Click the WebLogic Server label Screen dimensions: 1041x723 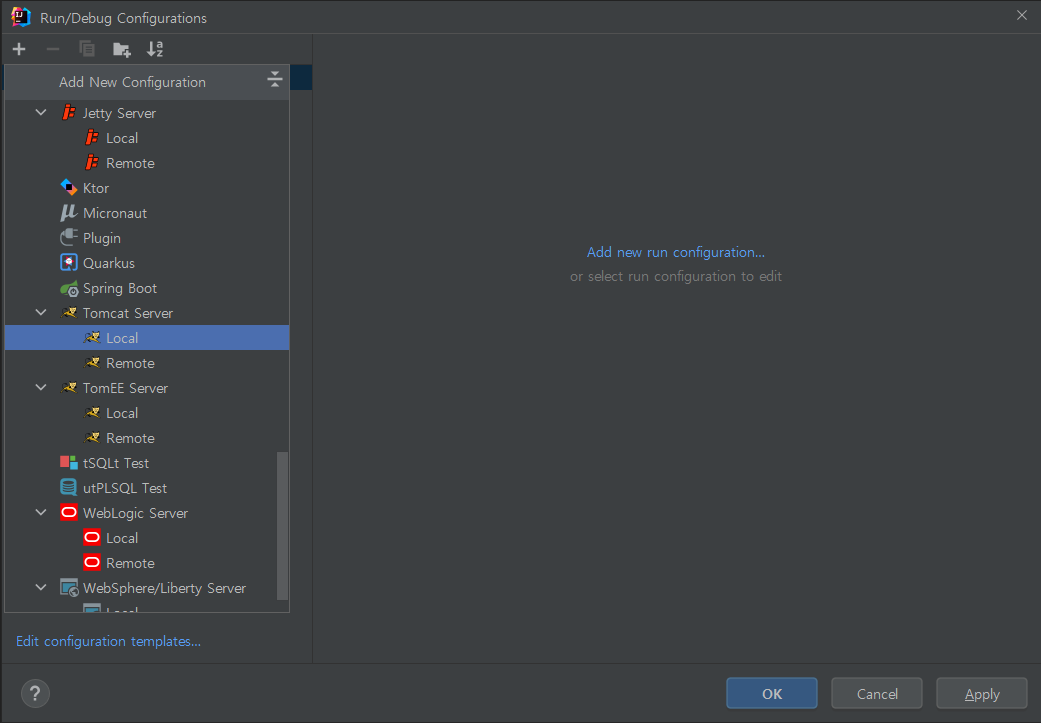click(x=135, y=513)
